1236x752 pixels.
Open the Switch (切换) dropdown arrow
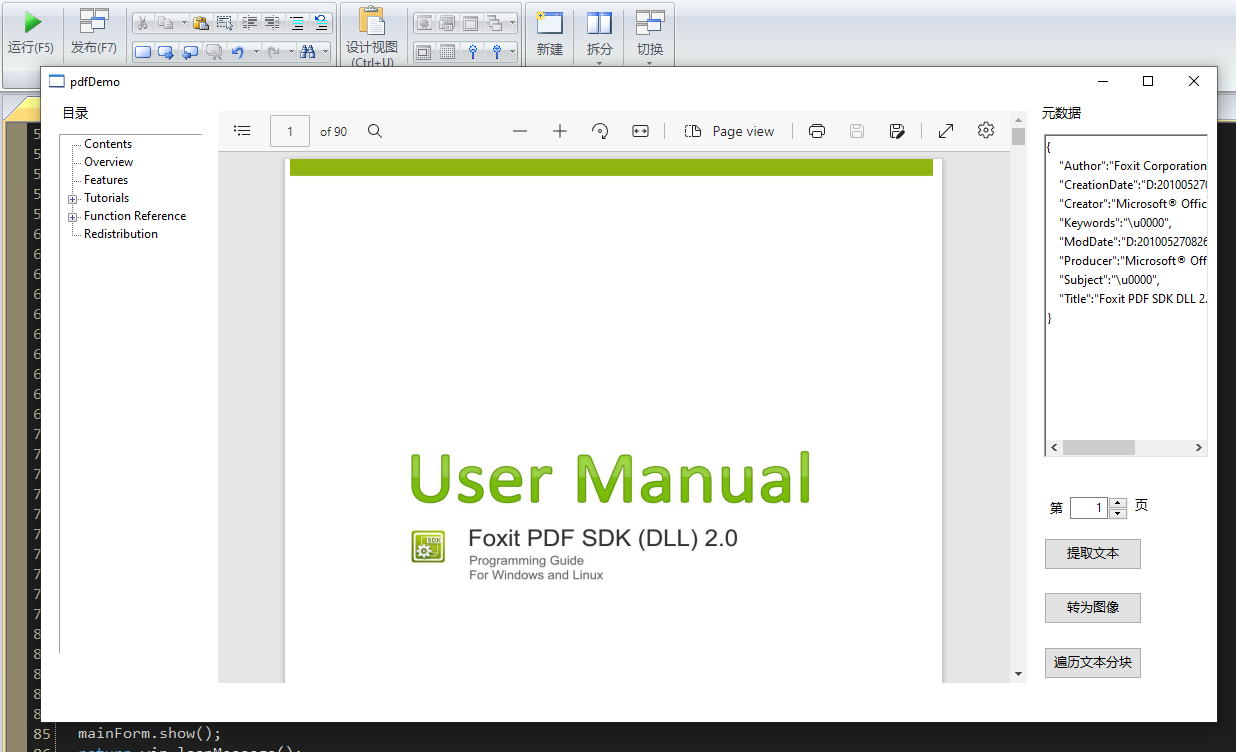pos(650,64)
